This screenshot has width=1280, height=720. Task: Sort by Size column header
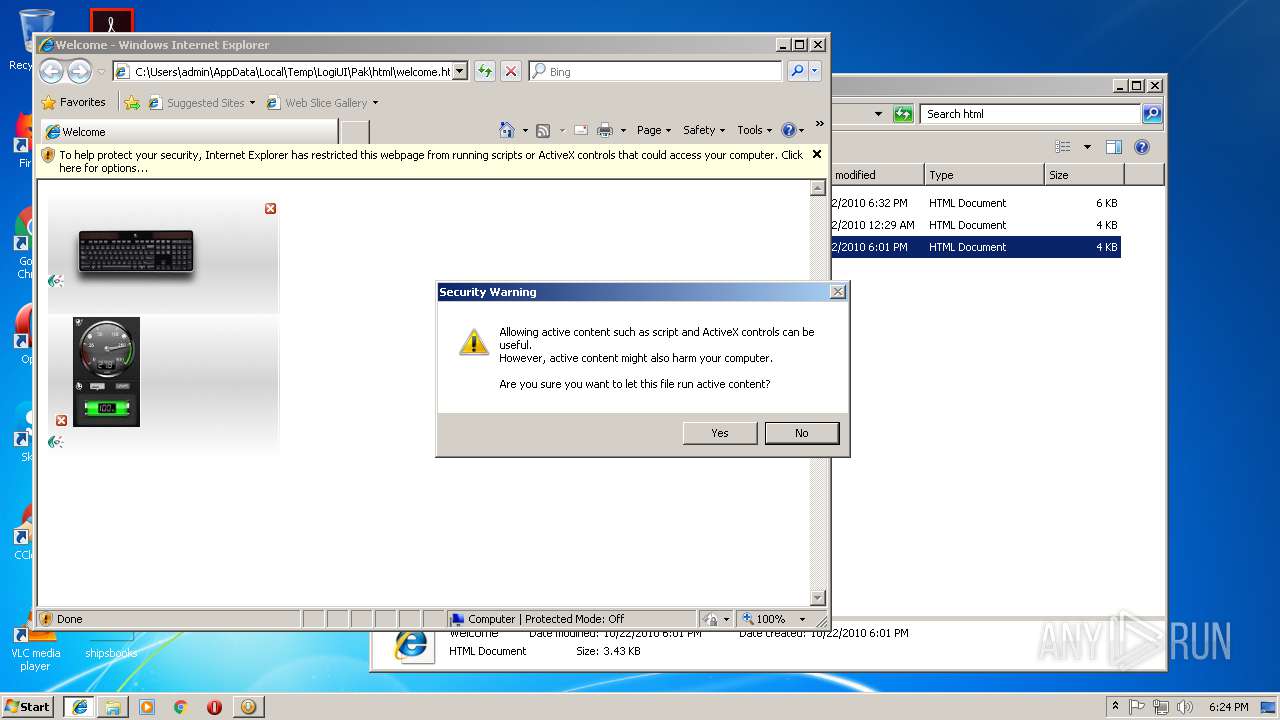[x=1084, y=175]
